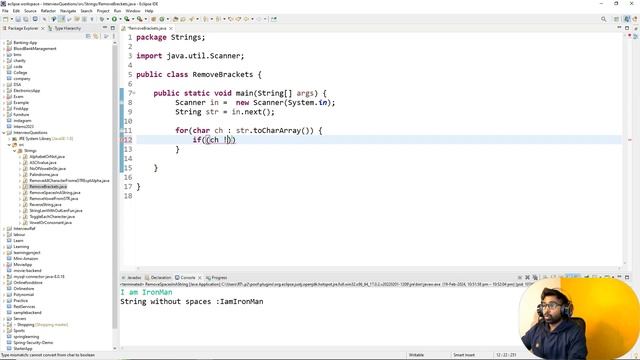Click the New Java Package icon
Screen dimensions: 640x360
click(x=154, y=19)
